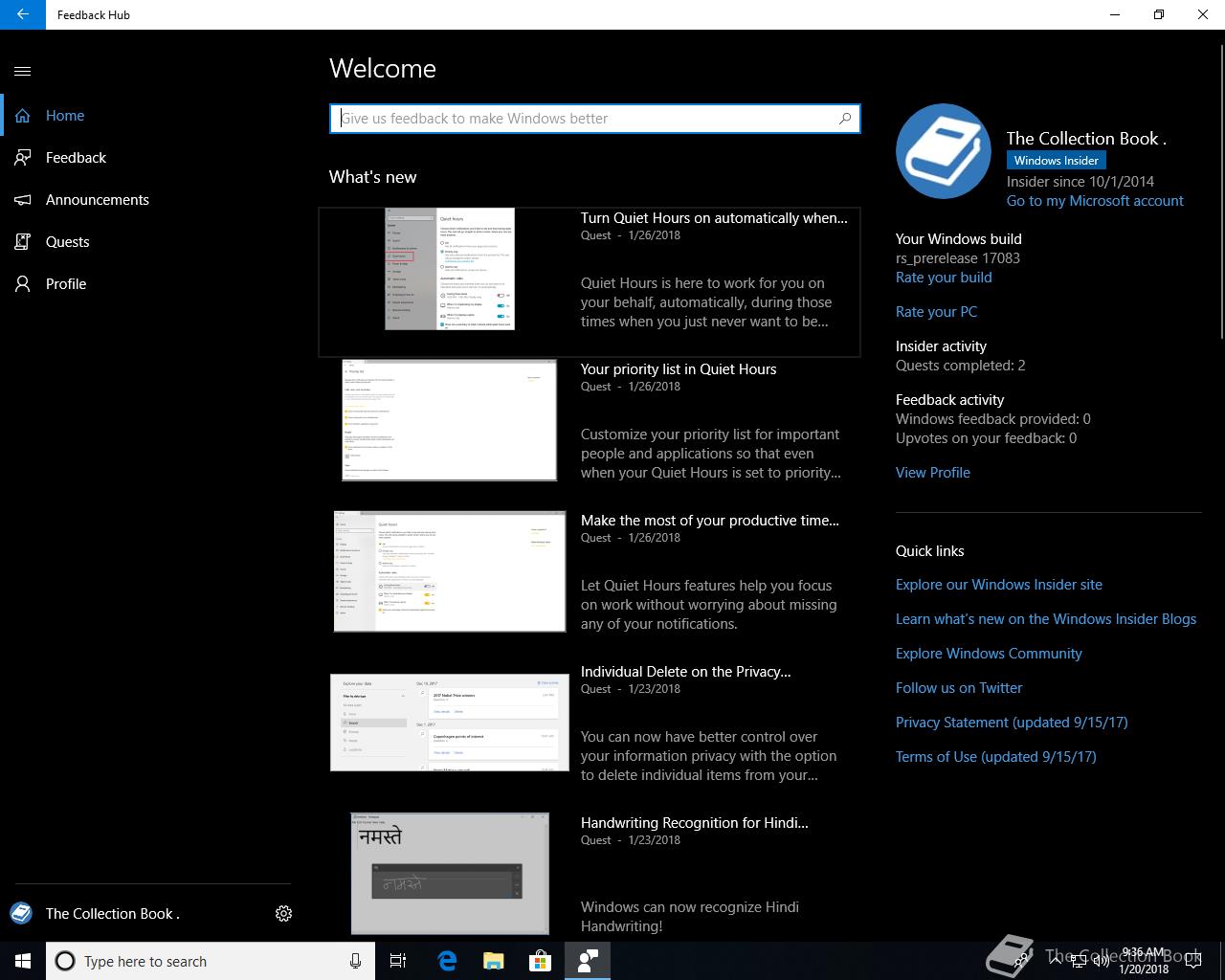Click the Windows Insider badge
1225x980 pixels.
pos(1057,161)
